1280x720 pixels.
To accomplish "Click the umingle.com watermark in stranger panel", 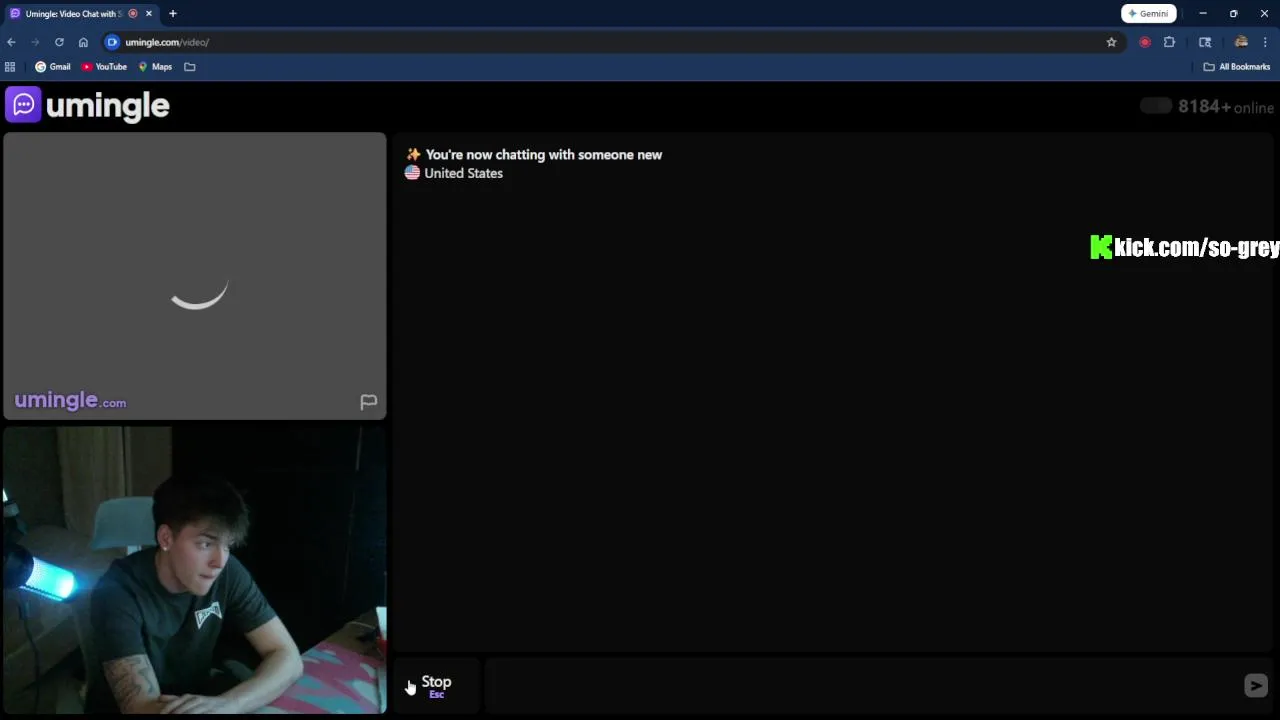I will [x=70, y=401].
